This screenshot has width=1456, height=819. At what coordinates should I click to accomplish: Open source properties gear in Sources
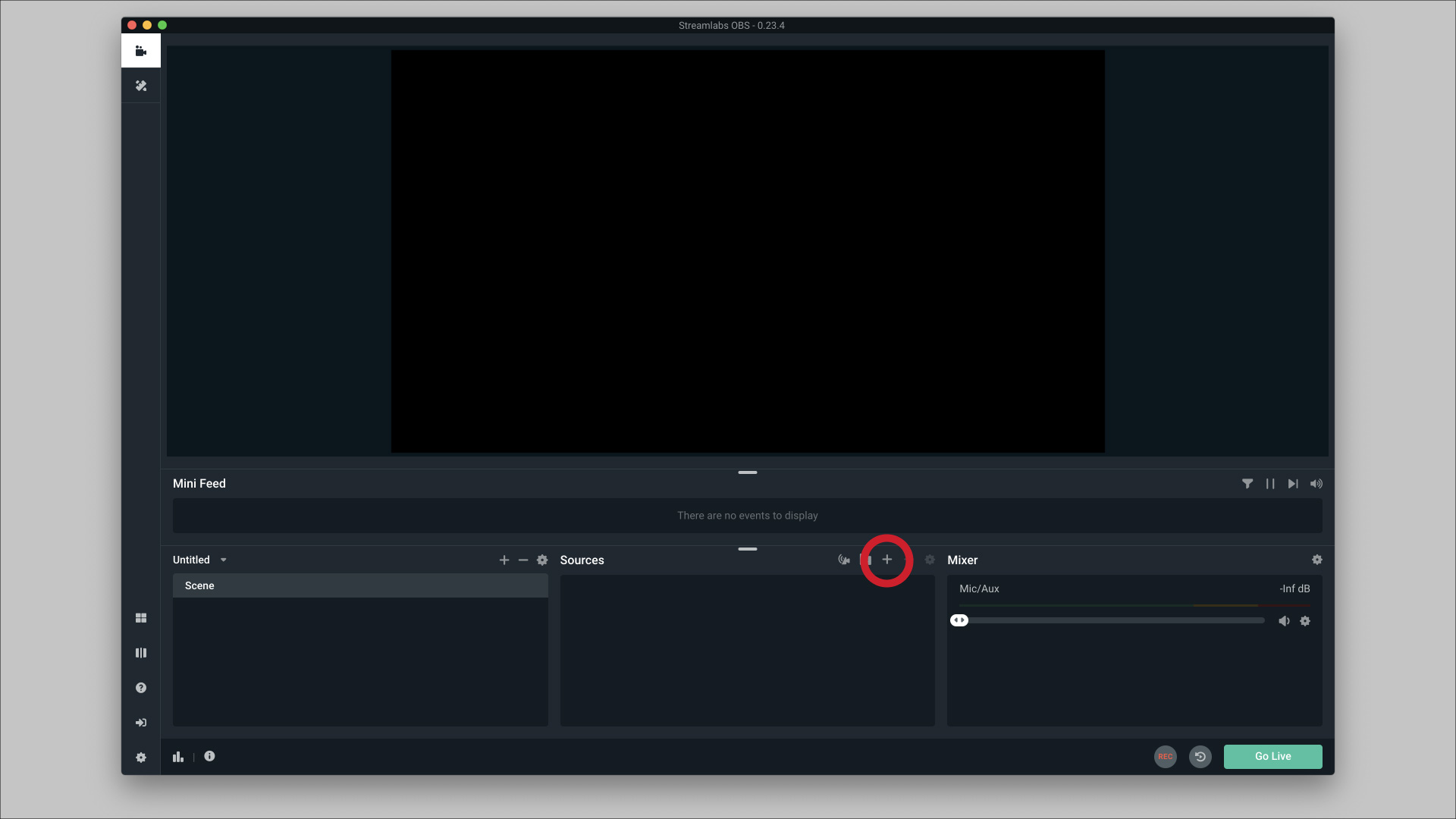(930, 560)
